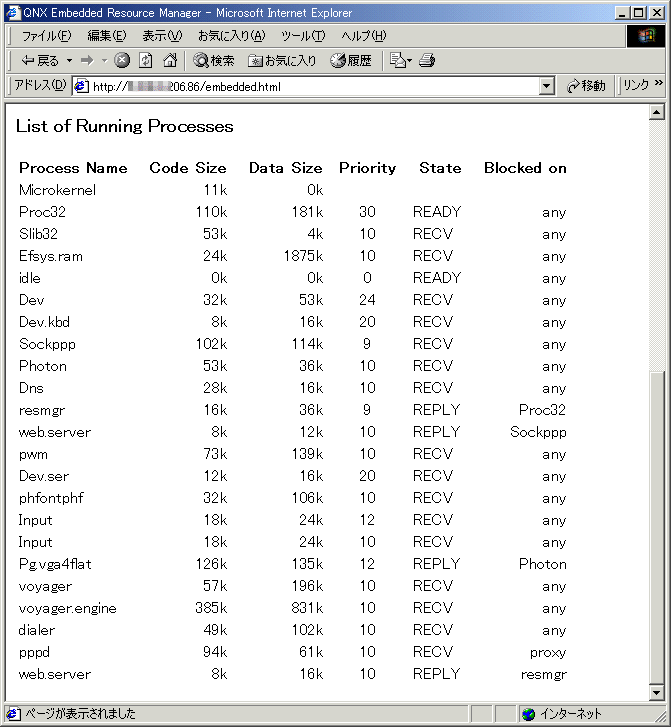This screenshot has height=727, width=671.
Task: Click the URL address input field
Action: 307,86
